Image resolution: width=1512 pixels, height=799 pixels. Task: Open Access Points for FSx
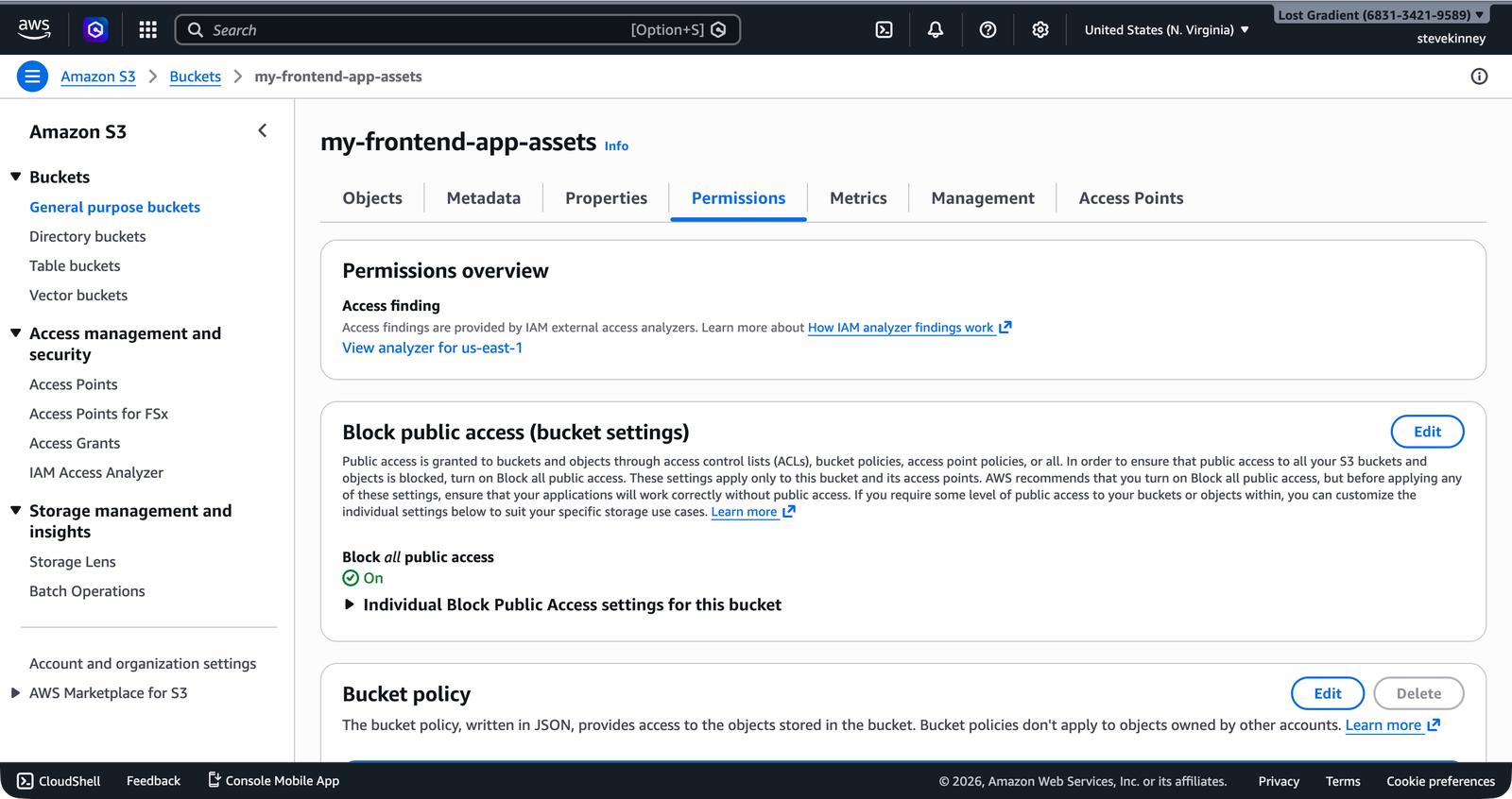(98, 414)
